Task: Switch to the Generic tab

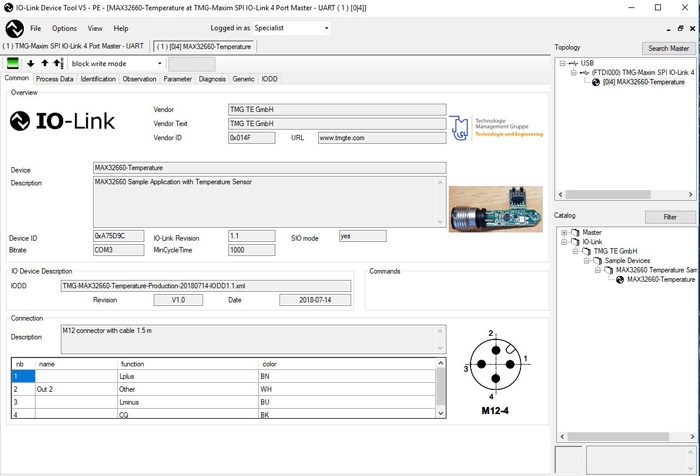Action: [243, 79]
